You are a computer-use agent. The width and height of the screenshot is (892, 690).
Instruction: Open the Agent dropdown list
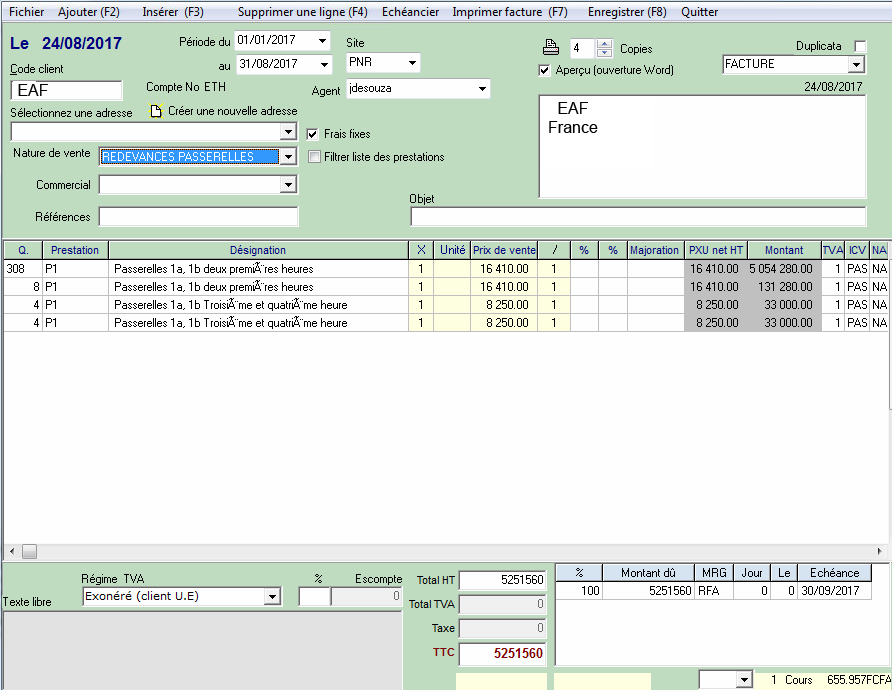coord(482,90)
